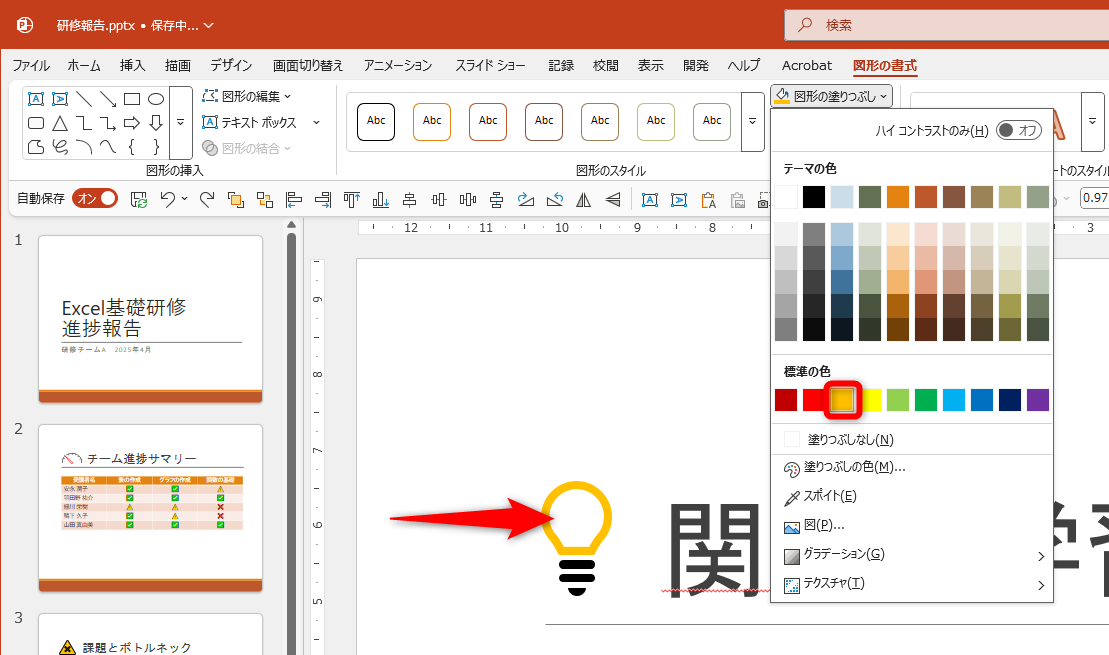The width and height of the screenshot is (1109, 655).
Task: Select the scribble freeform shape
Action: click(x=60, y=147)
